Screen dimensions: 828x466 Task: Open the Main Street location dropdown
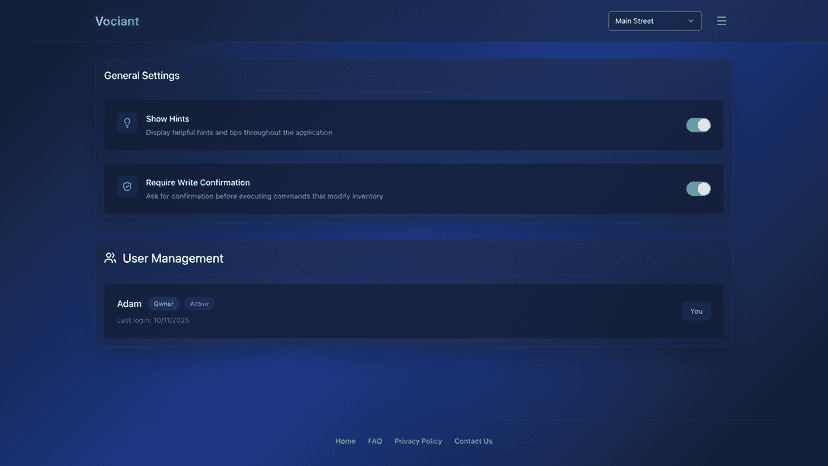tap(654, 21)
